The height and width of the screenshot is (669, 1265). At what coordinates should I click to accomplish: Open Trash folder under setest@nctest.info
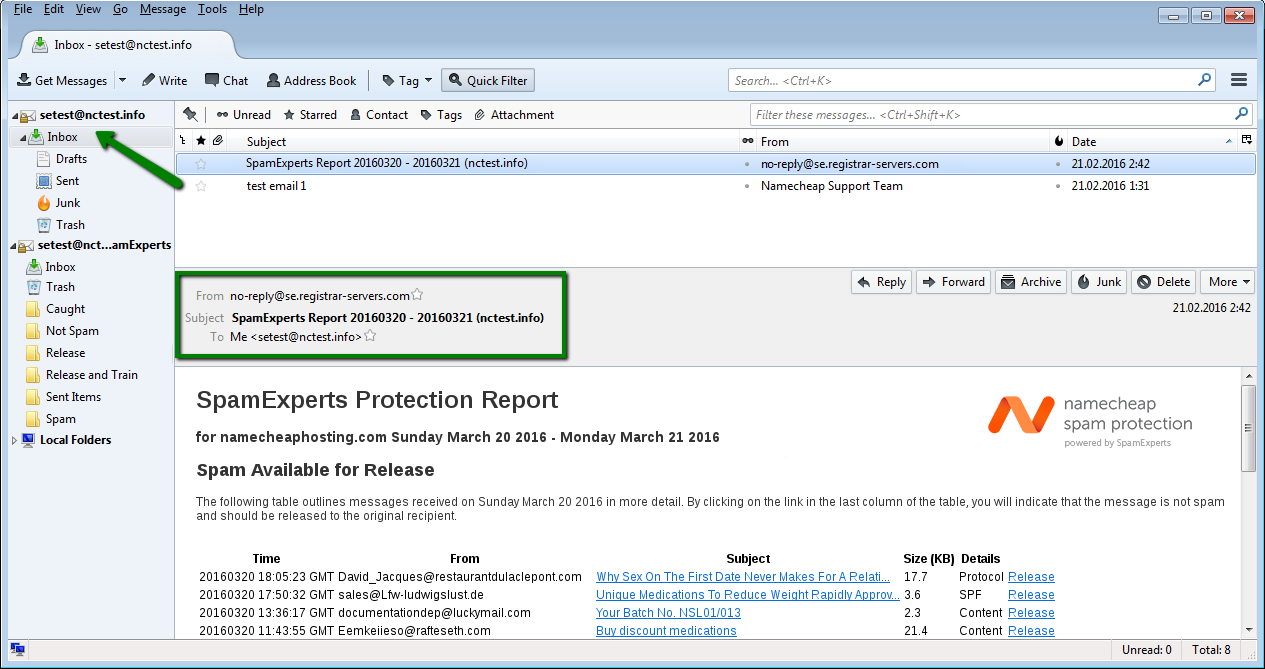(x=70, y=225)
